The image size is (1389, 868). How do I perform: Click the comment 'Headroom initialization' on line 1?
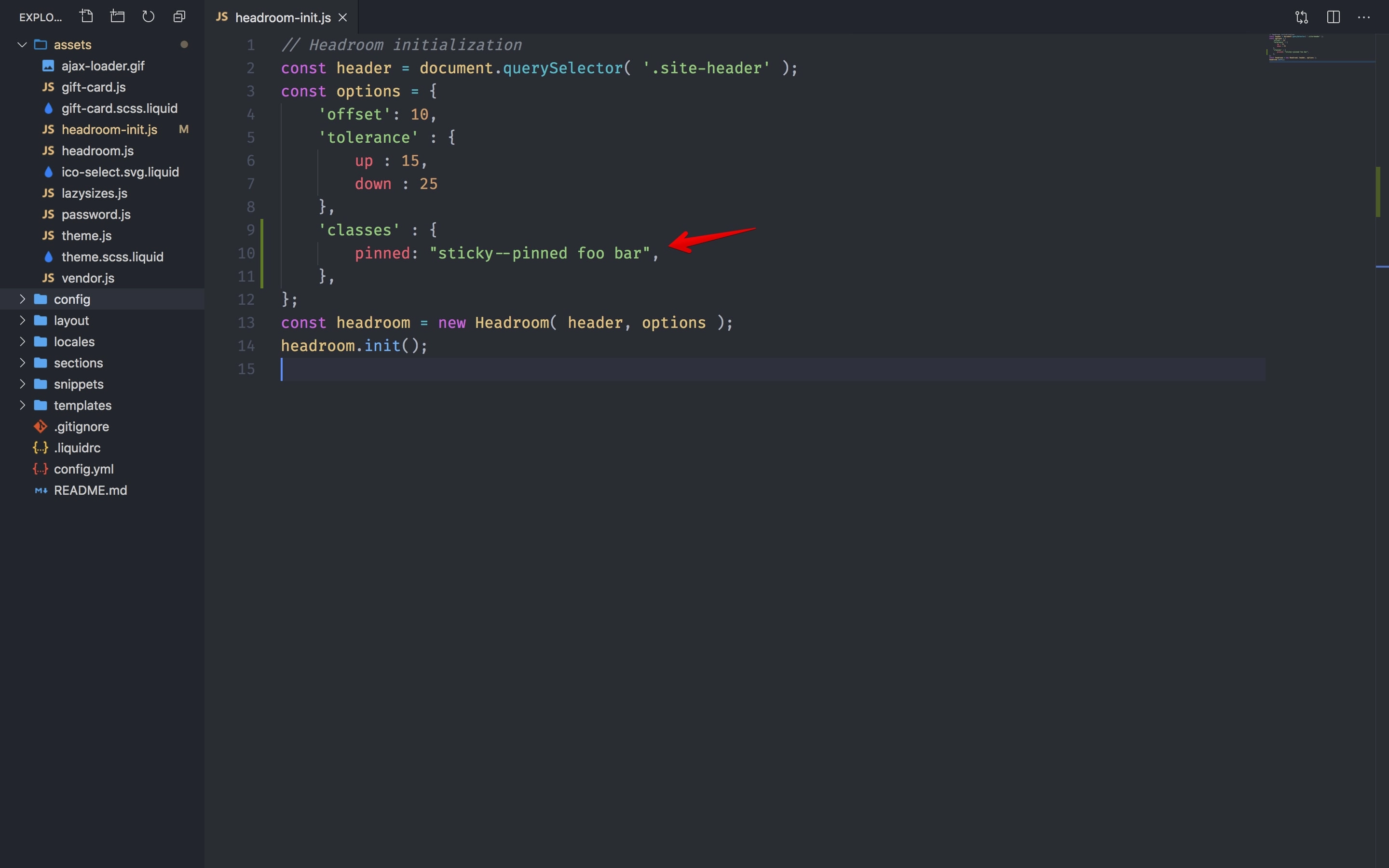click(415, 45)
